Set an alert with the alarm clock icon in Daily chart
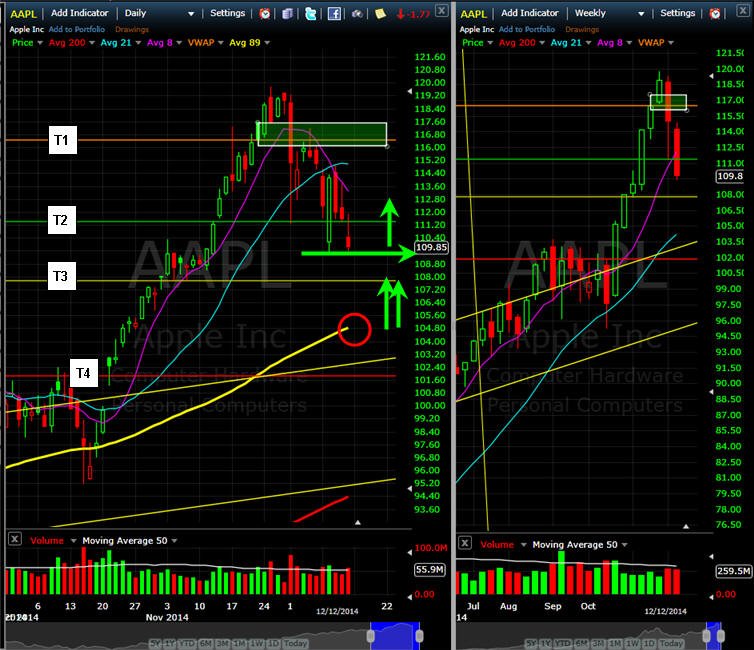754x650 pixels. pyautogui.click(x=264, y=13)
